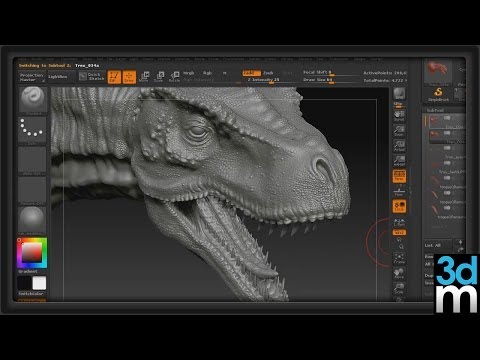
Task: Open the texture selection slot
Action: (x=32, y=190)
